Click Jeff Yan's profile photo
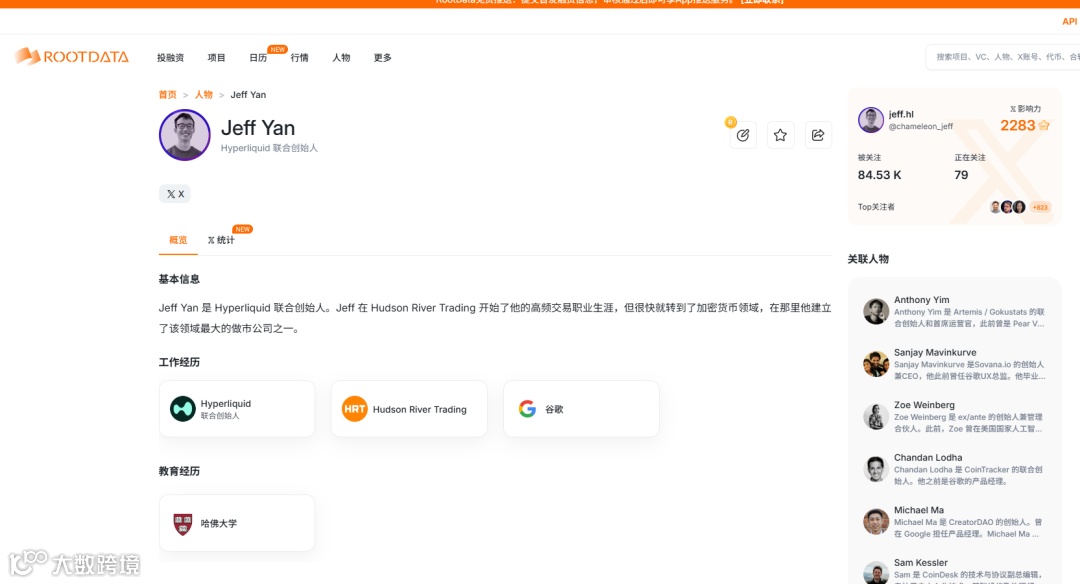1080x584 pixels. (185, 135)
